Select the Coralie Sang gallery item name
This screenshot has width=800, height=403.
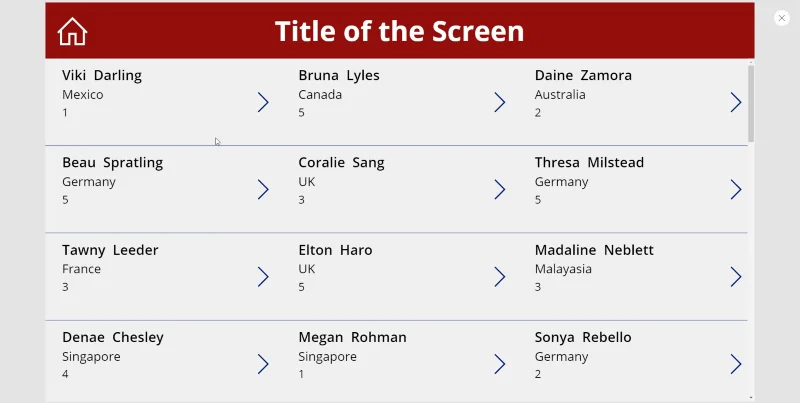(341, 163)
